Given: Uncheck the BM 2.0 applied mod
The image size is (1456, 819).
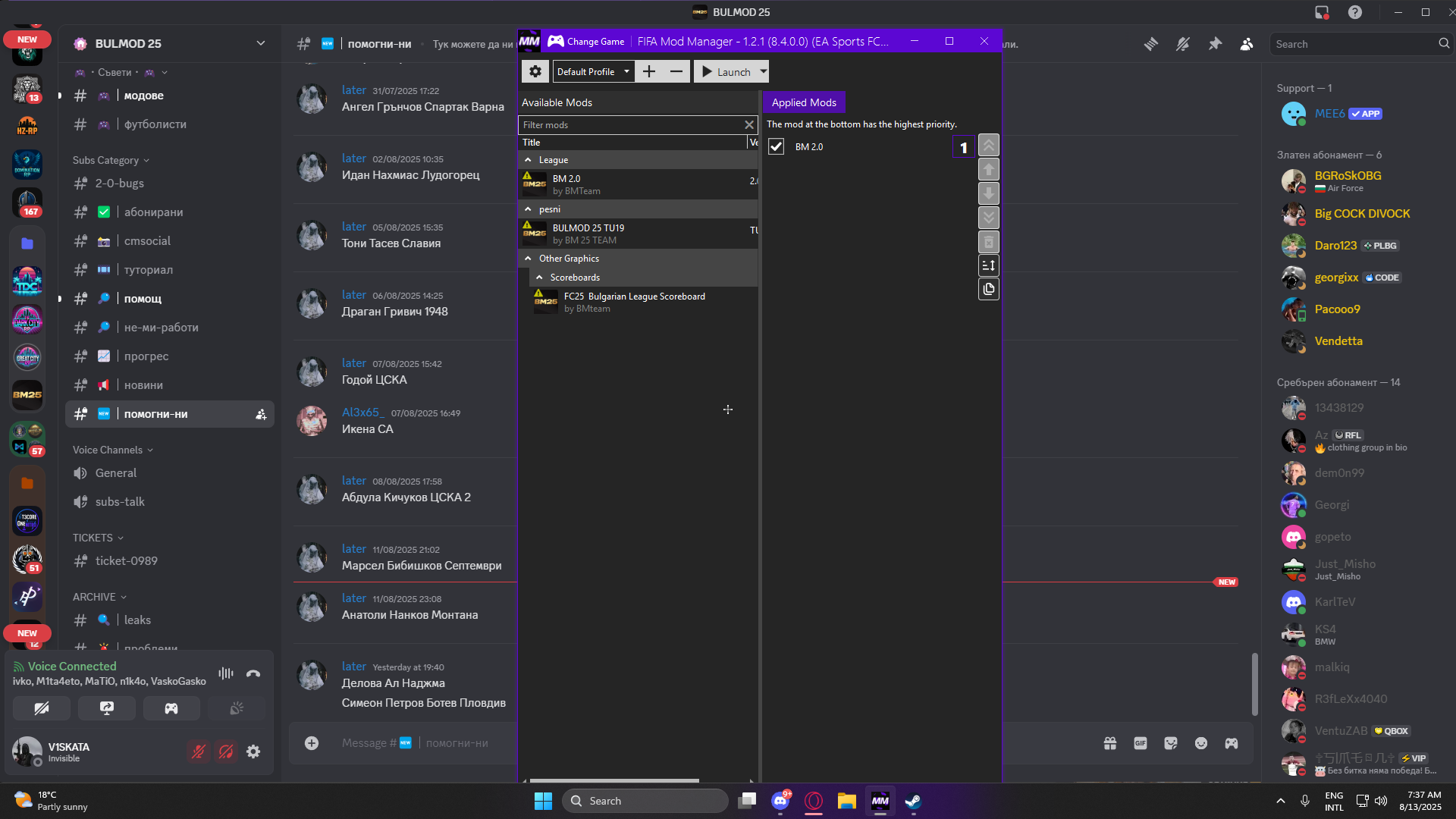Looking at the screenshot, I should 776,147.
